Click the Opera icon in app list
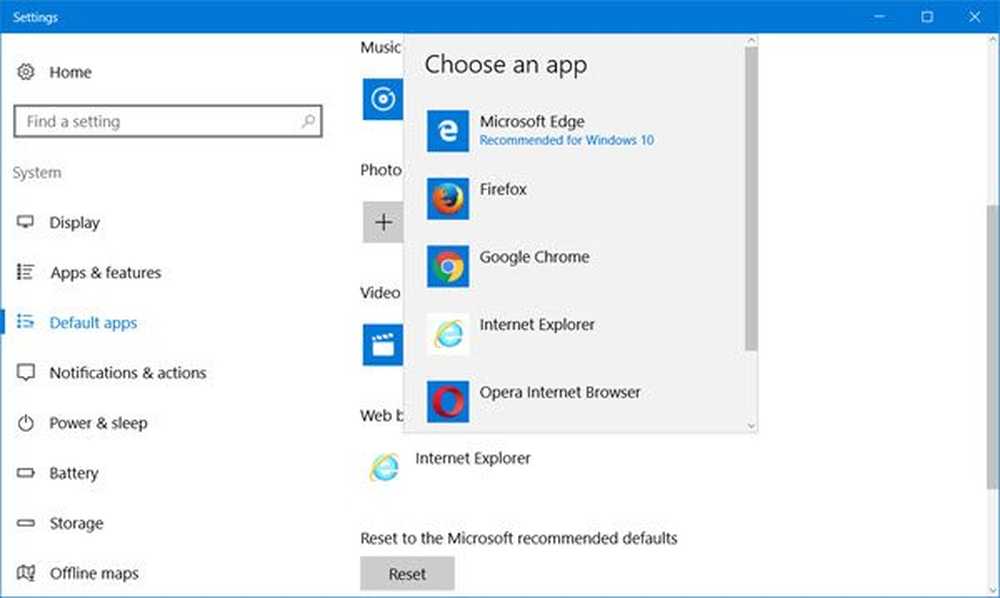The height and width of the screenshot is (598, 1000). tap(448, 402)
